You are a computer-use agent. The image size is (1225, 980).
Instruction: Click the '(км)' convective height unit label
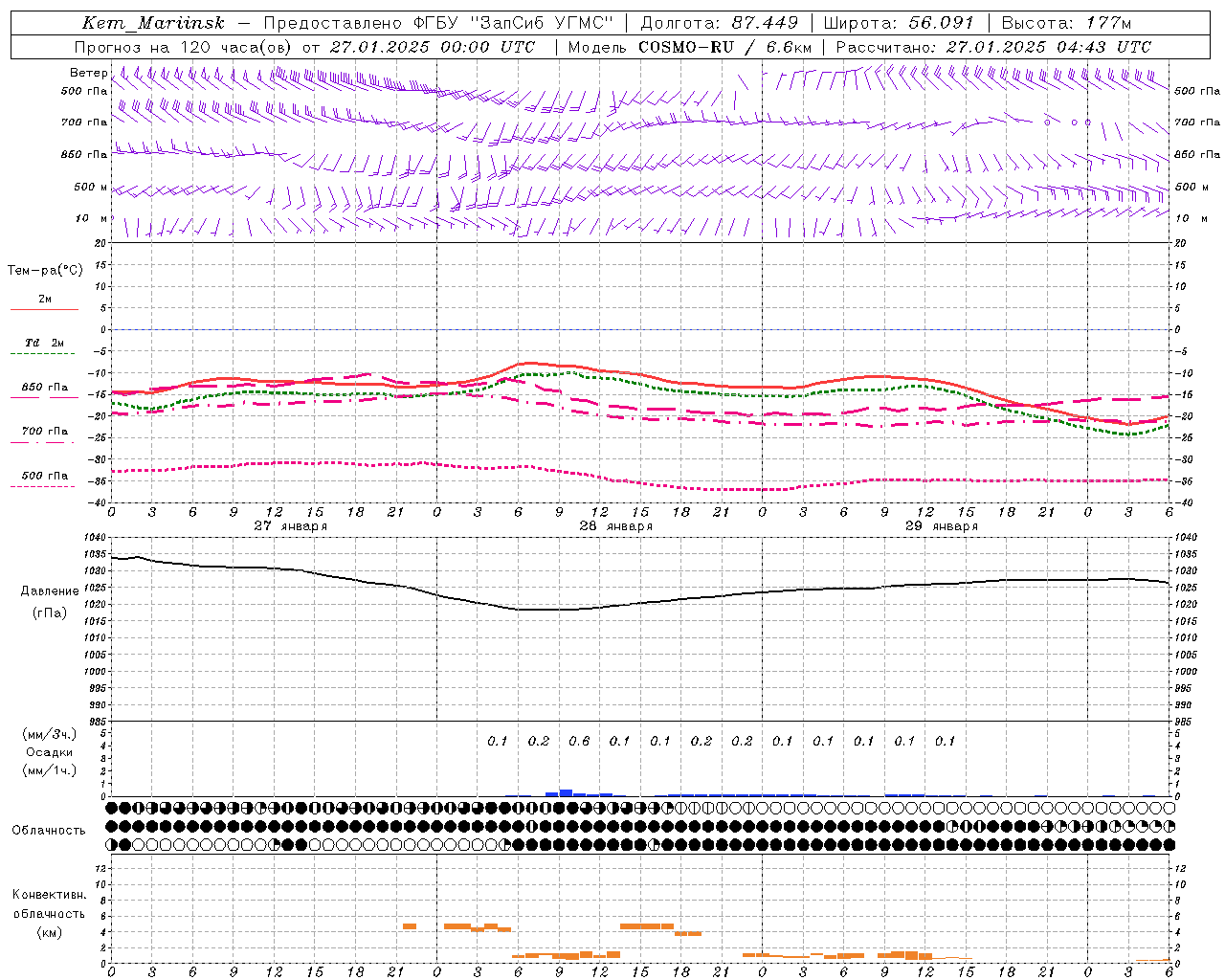point(50,932)
